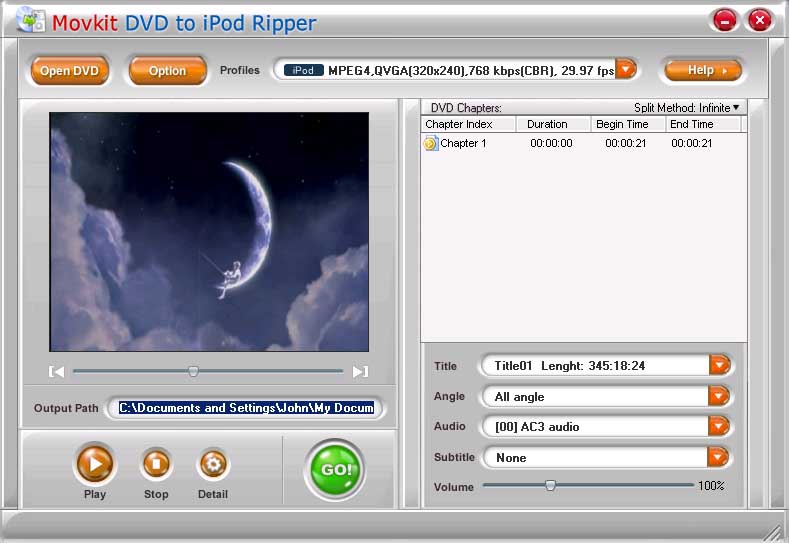Viewport: 789px width, 543px height.
Task: Click the Play button icon
Action: tap(95, 463)
